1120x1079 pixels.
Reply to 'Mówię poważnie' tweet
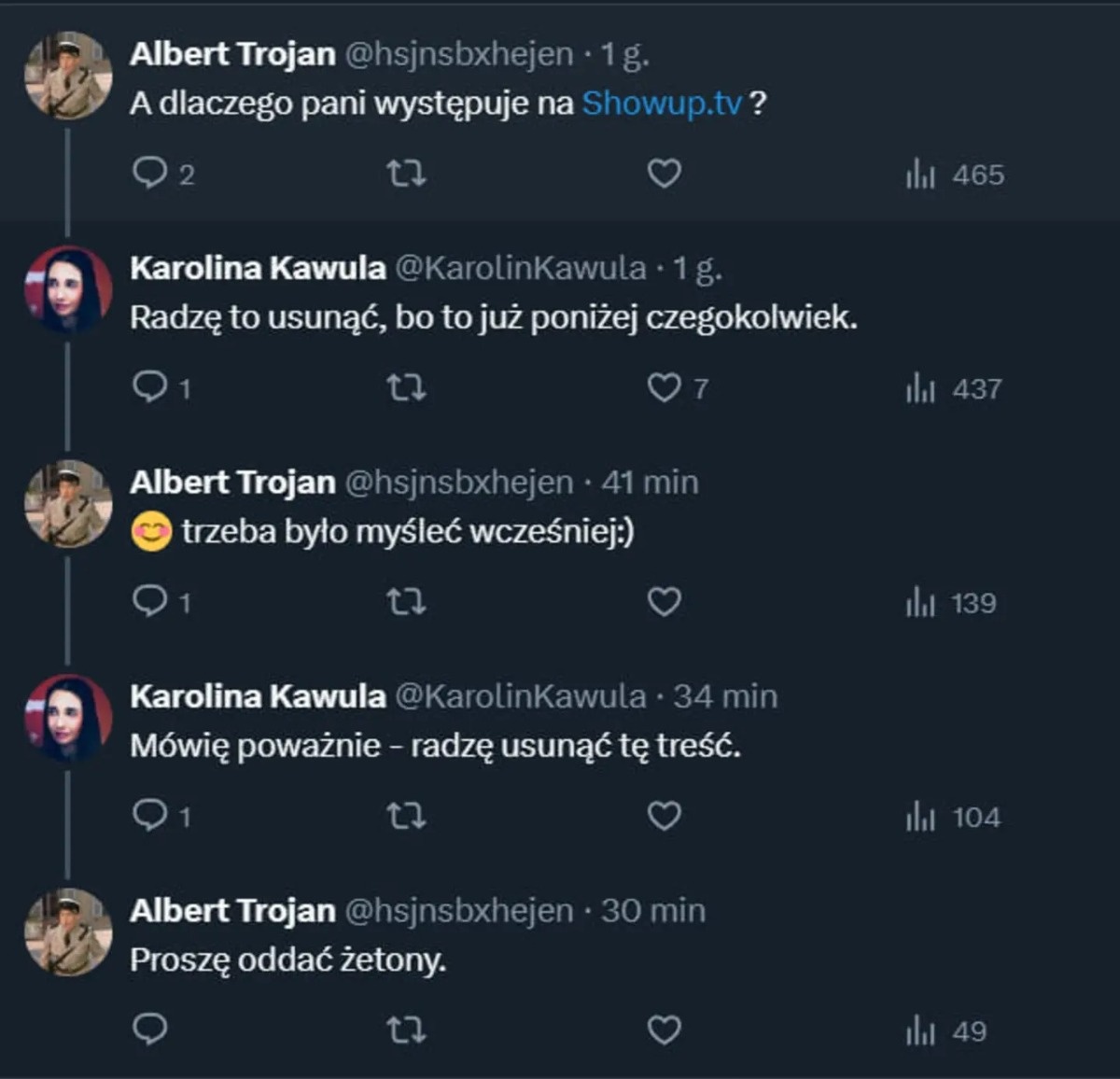pos(149,817)
